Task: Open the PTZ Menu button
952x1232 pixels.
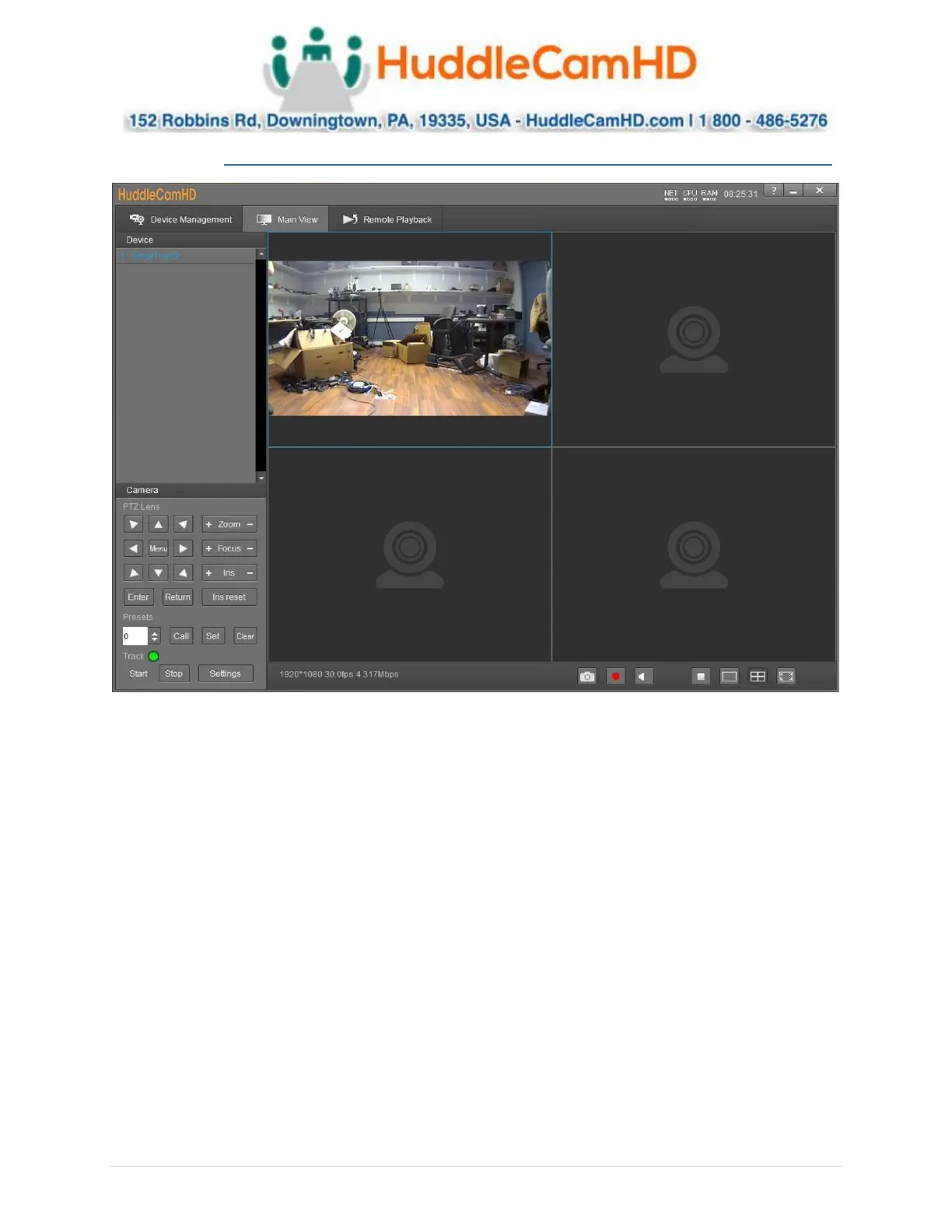Action: (x=158, y=548)
